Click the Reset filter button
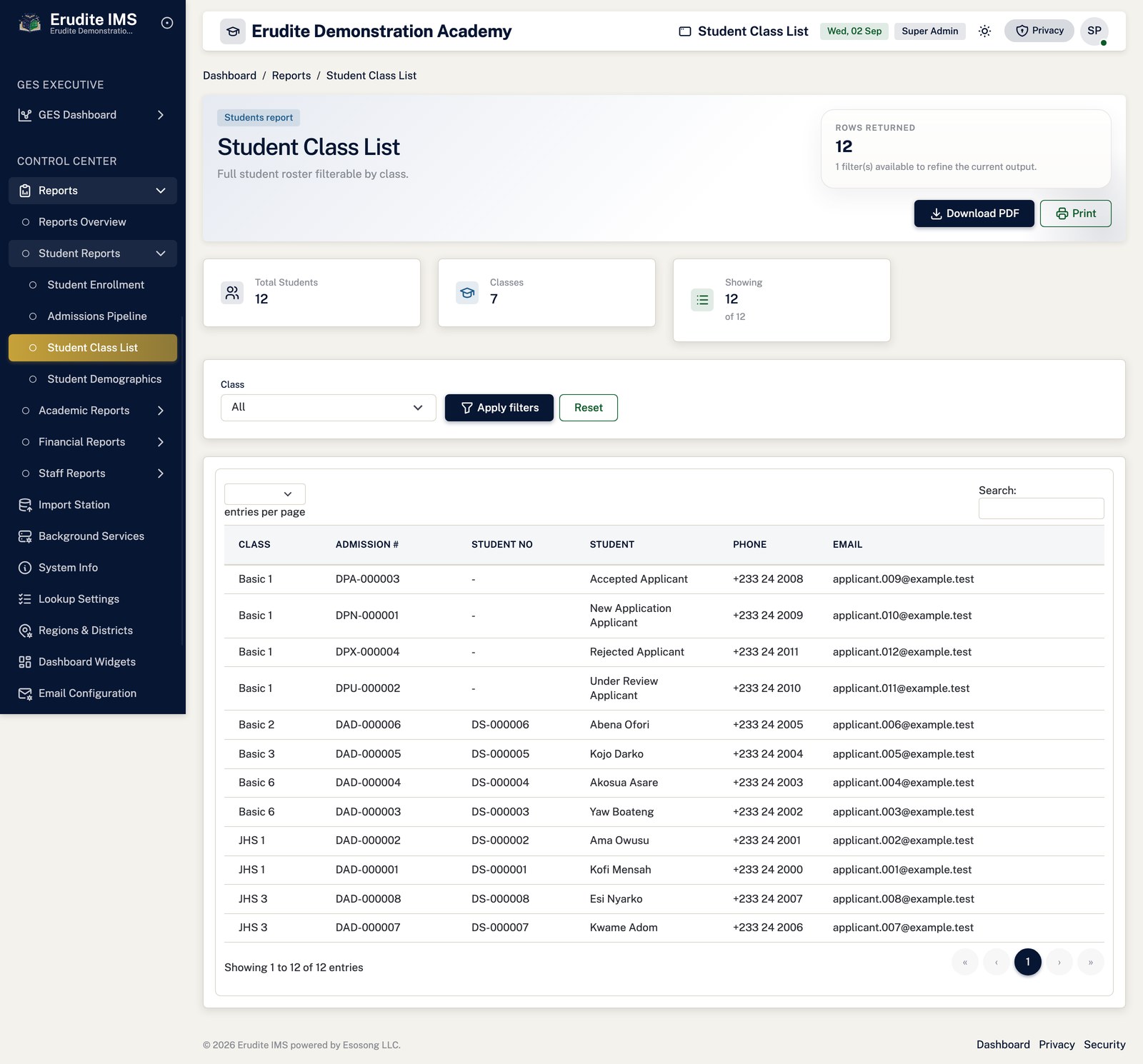 pyautogui.click(x=589, y=408)
